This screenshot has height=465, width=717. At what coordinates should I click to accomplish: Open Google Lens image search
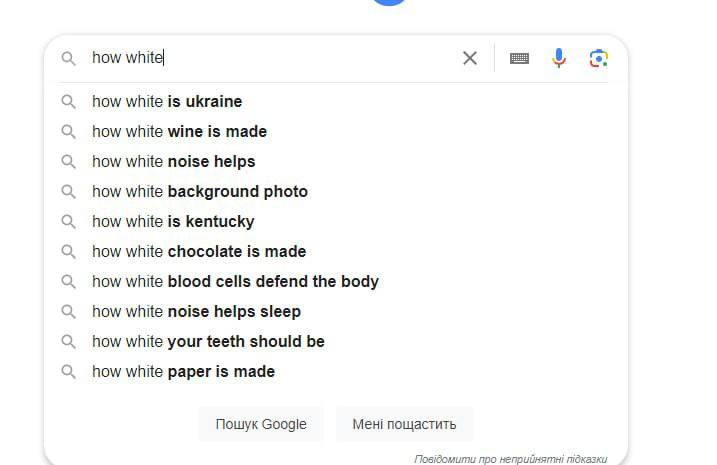coord(598,58)
